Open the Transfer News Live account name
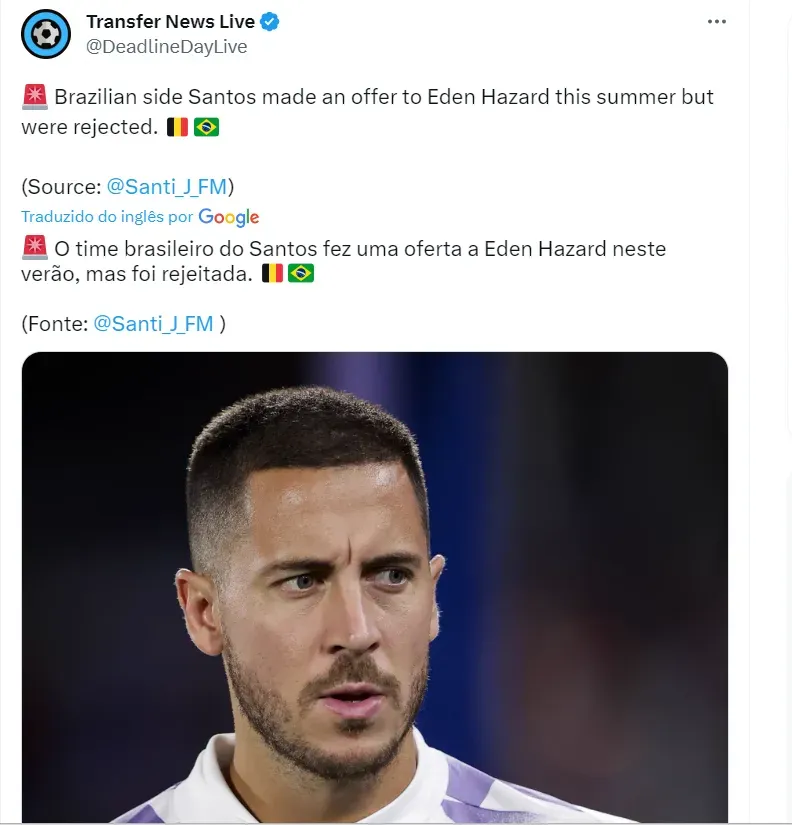Screen dimensions: 792x825 [x=170, y=22]
